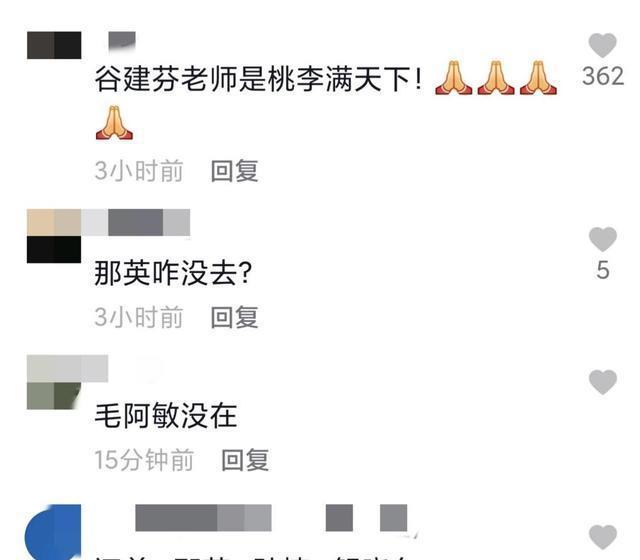Click 回复 next to 15分钟前
Screen dimensions: 640x560
pyautogui.click(x=245, y=460)
